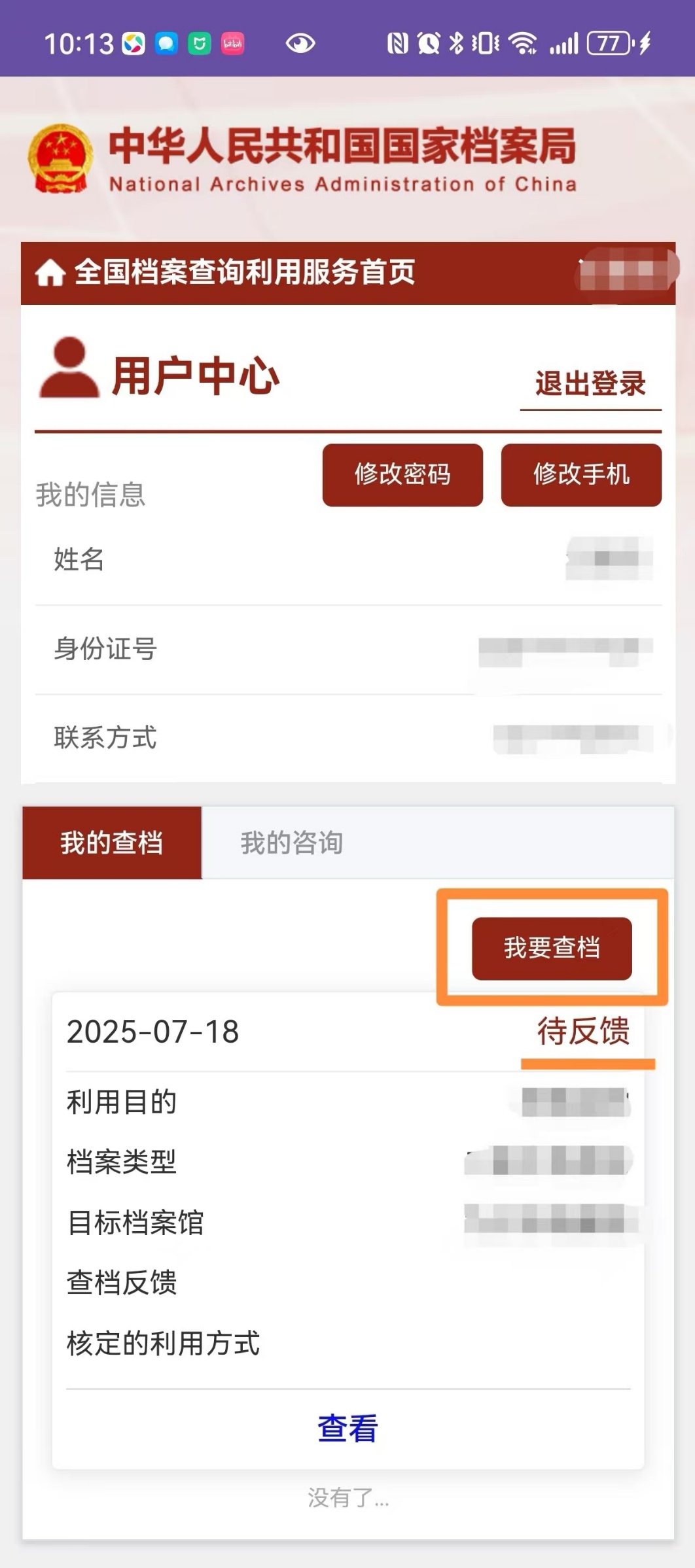Click the national emblem logo
Image resolution: width=695 pixels, height=1568 pixels.
(x=60, y=159)
